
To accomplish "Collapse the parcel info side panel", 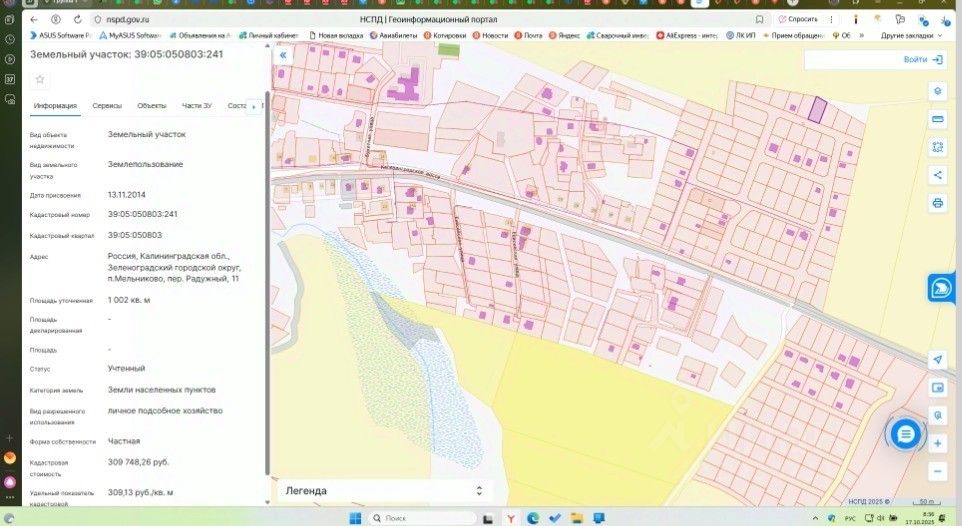I will click(x=283, y=56).
